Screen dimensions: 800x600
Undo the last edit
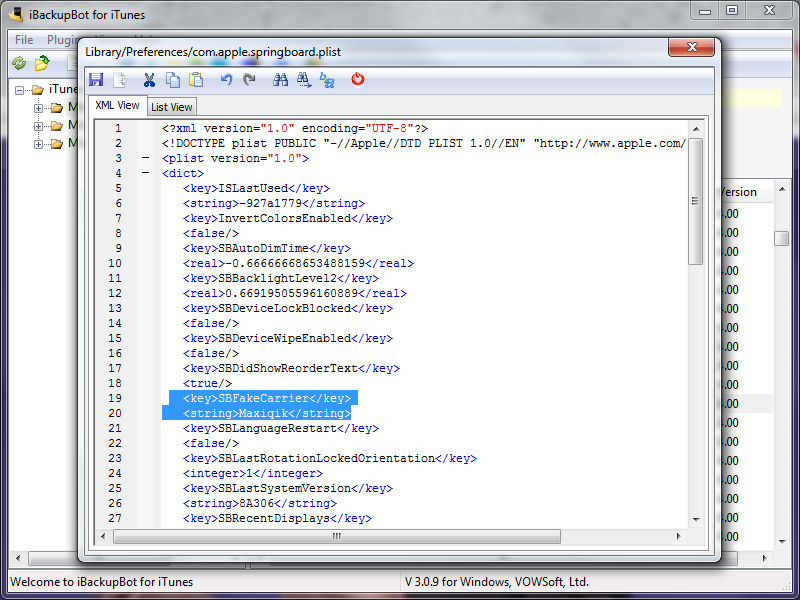click(x=226, y=80)
